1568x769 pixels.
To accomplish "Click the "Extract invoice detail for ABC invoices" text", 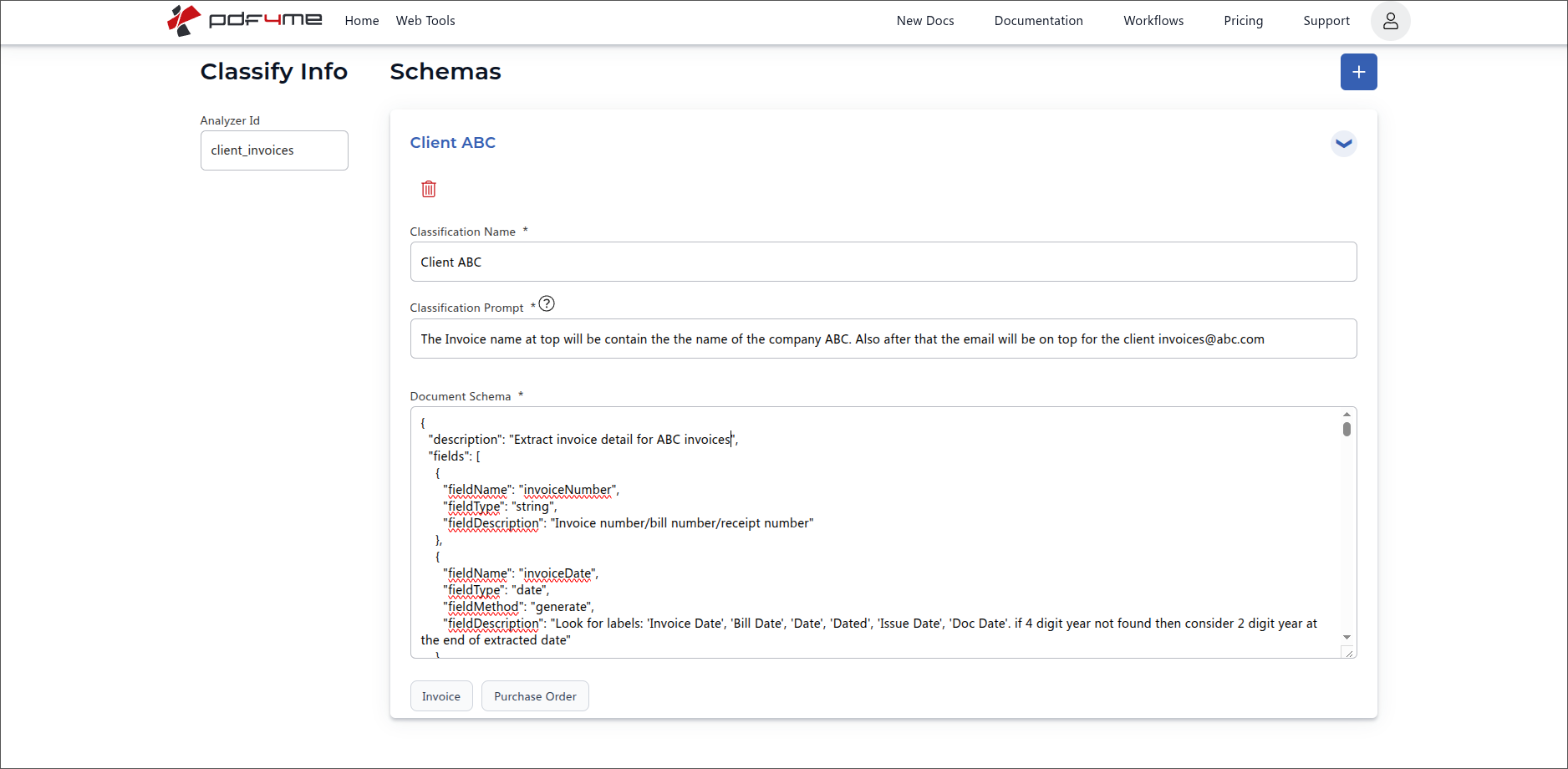I will (622, 440).
